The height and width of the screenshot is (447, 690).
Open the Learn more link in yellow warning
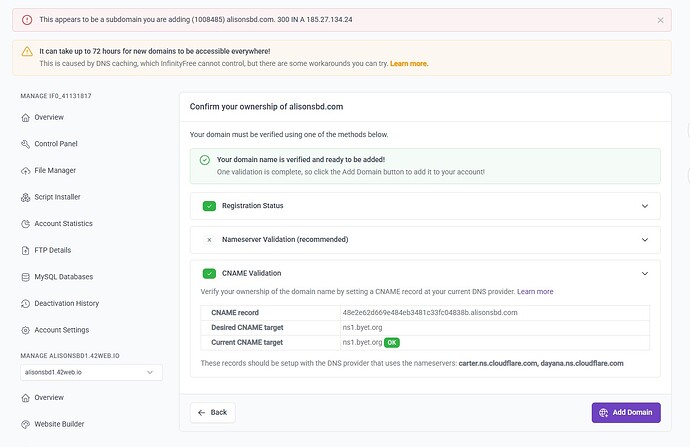click(x=408, y=63)
